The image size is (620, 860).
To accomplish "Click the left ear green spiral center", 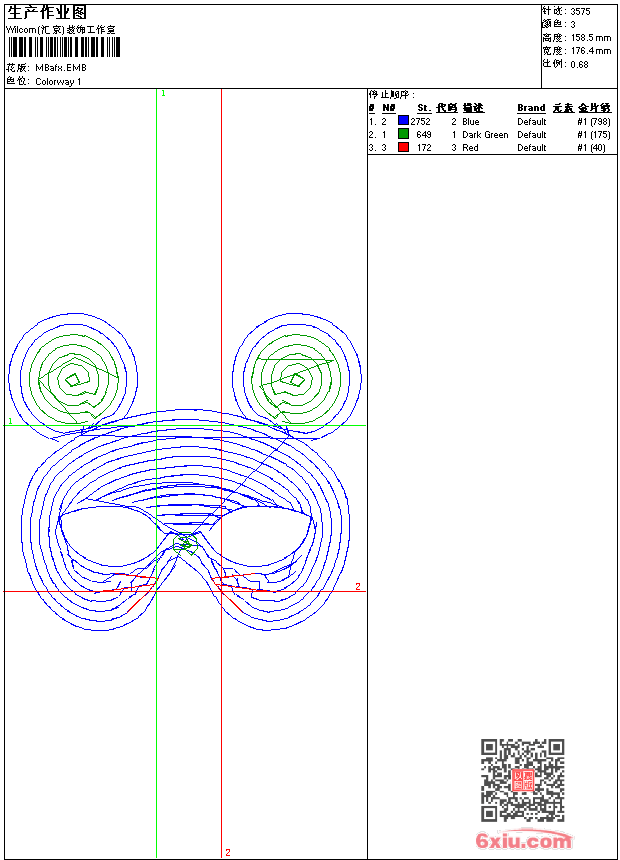I will [x=73, y=379].
